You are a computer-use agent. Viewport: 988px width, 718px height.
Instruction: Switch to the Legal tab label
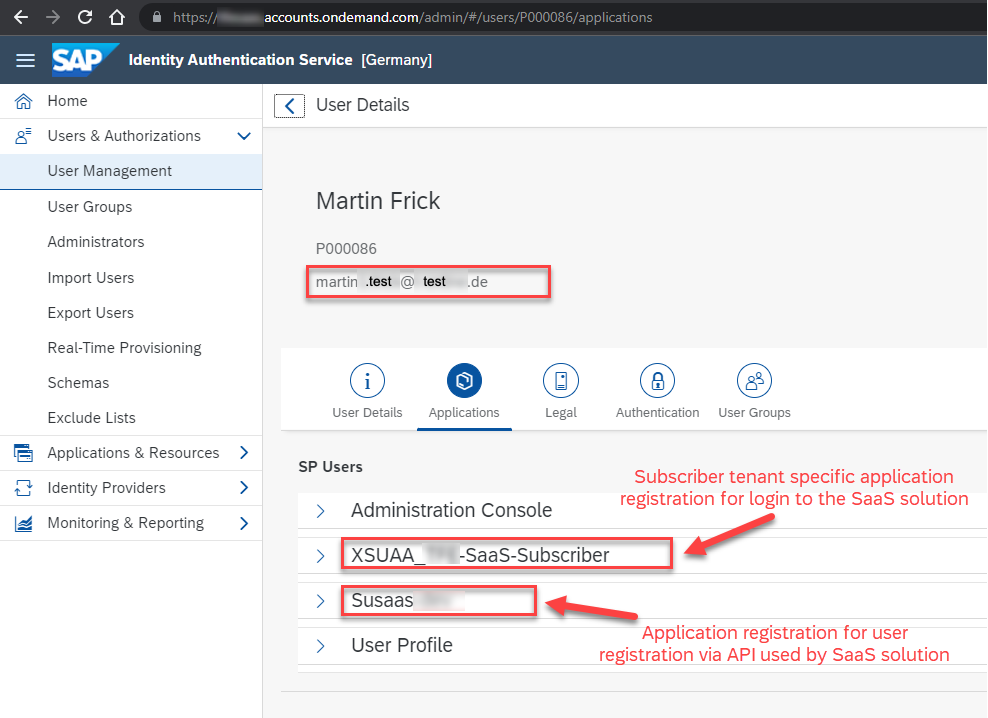[561, 413]
